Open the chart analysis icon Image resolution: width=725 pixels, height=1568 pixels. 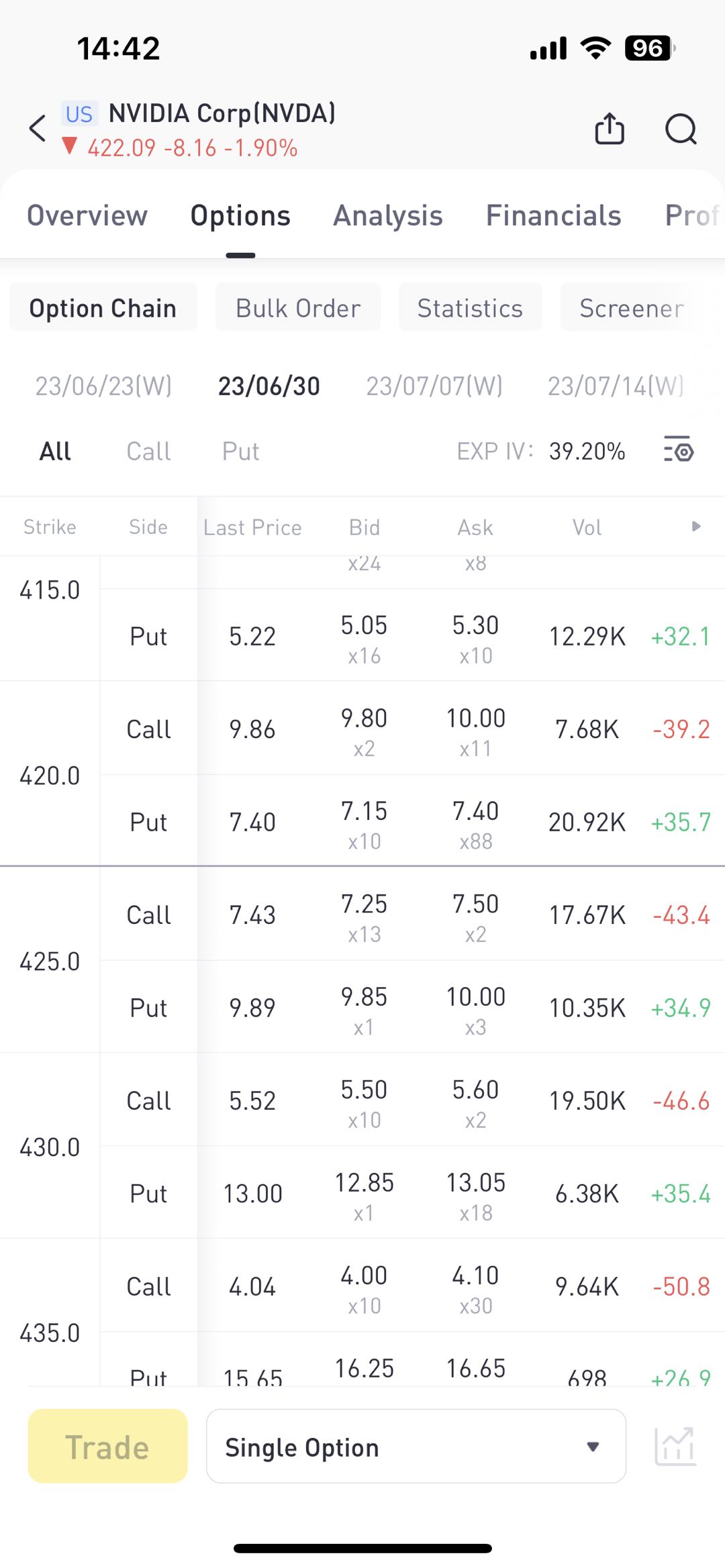(675, 1446)
